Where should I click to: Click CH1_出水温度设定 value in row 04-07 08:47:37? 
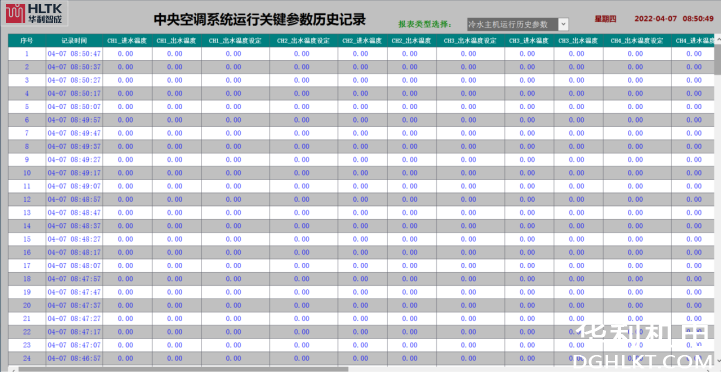pos(234,305)
